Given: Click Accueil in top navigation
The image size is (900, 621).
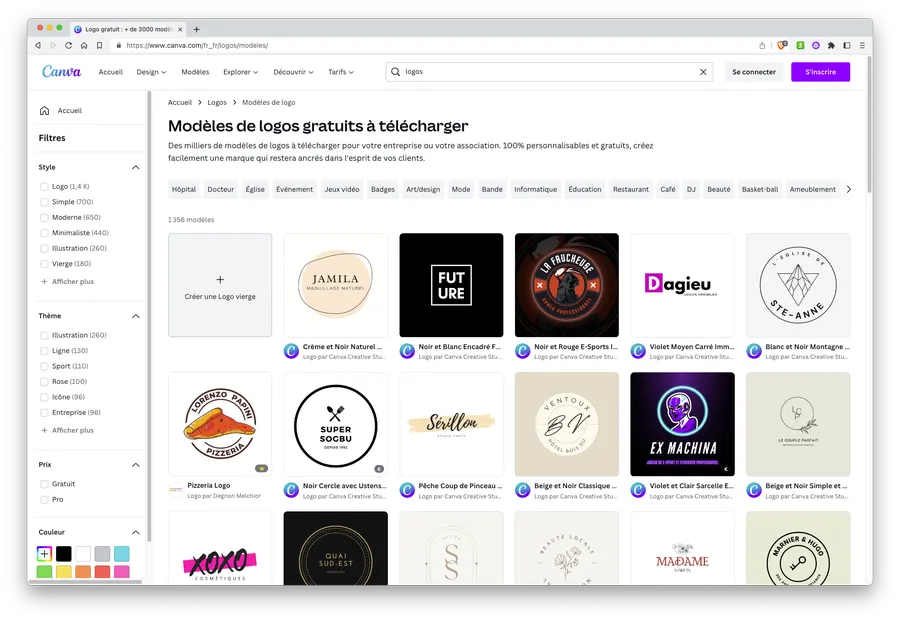Looking at the screenshot, I should (111, 72).
